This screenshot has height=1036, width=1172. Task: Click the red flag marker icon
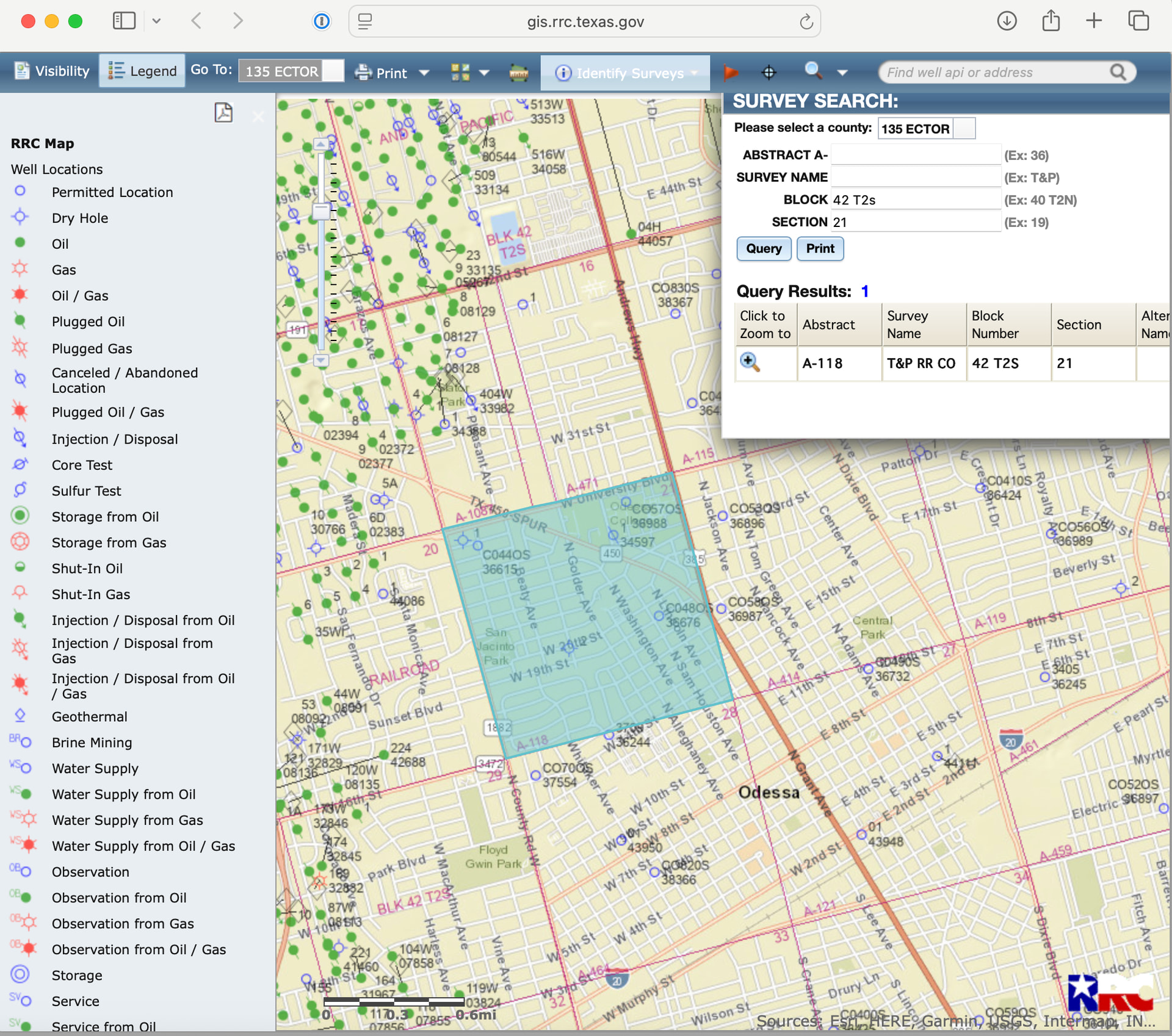[730, 73]
